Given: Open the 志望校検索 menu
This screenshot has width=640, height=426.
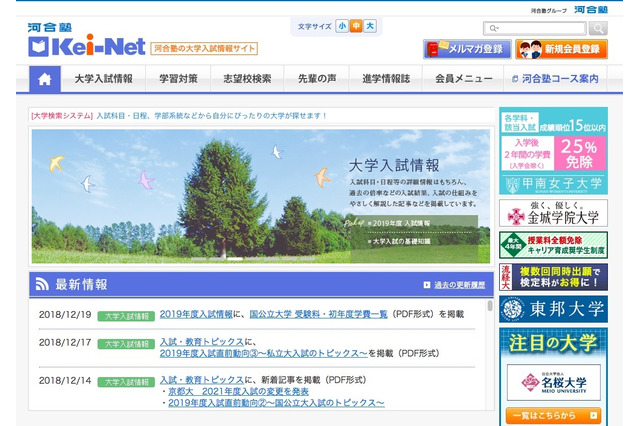Looking at the screenshot, I should [247, 79].
